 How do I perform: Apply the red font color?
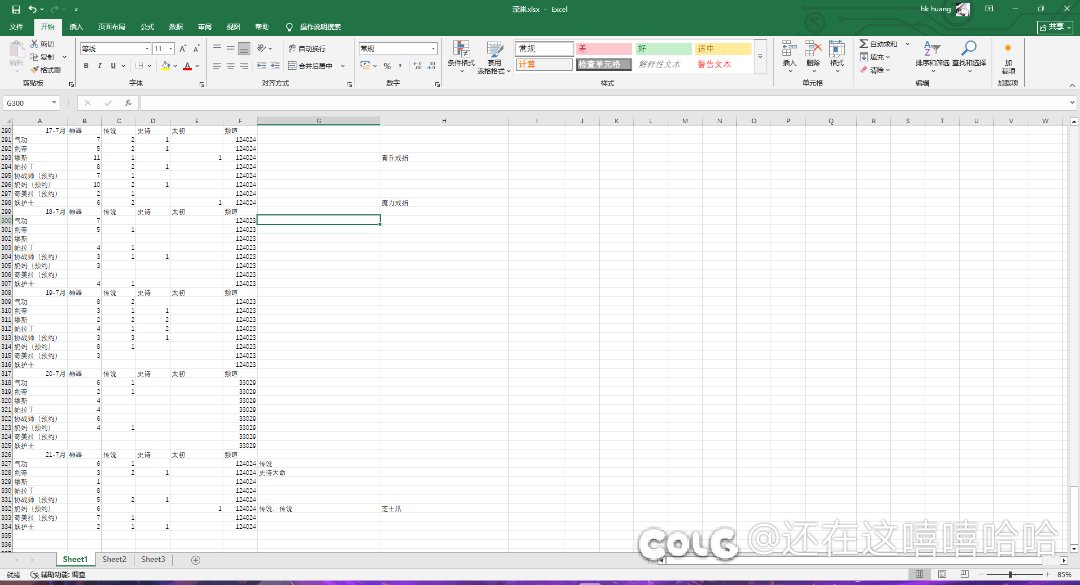pyautogui.click(x=187, y=66)
